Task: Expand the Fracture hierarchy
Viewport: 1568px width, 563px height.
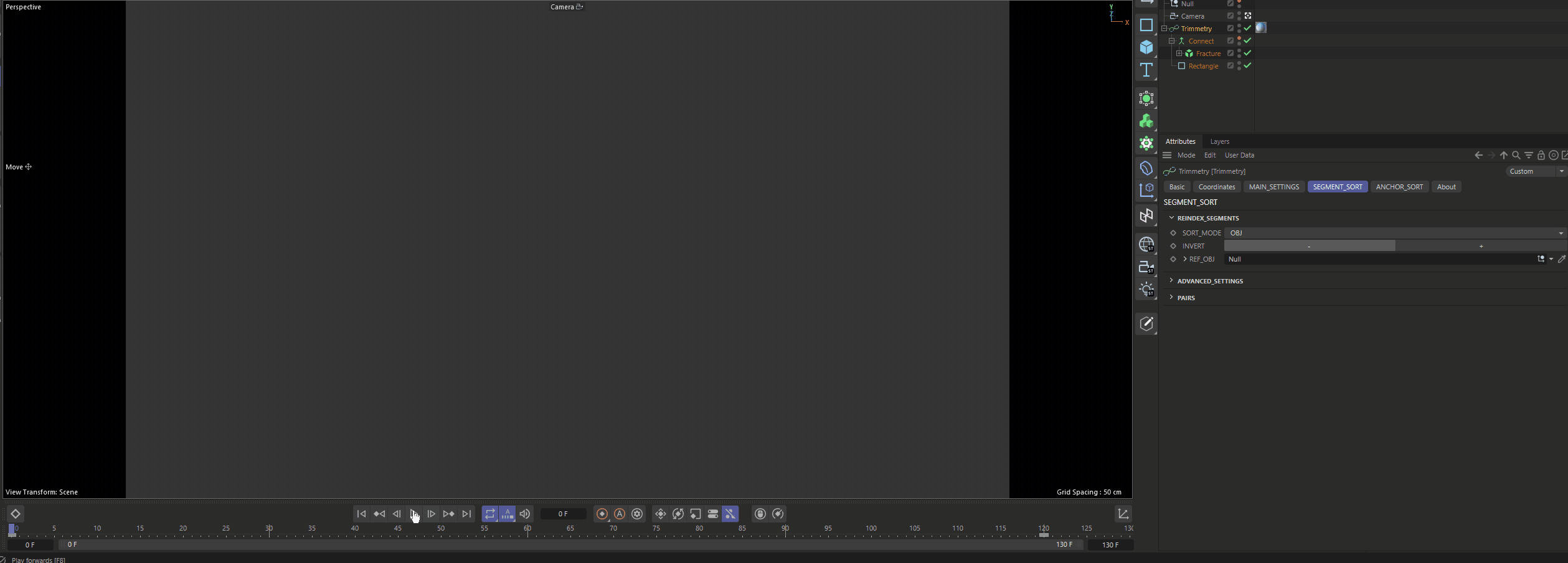Action: coord(1179,54)
